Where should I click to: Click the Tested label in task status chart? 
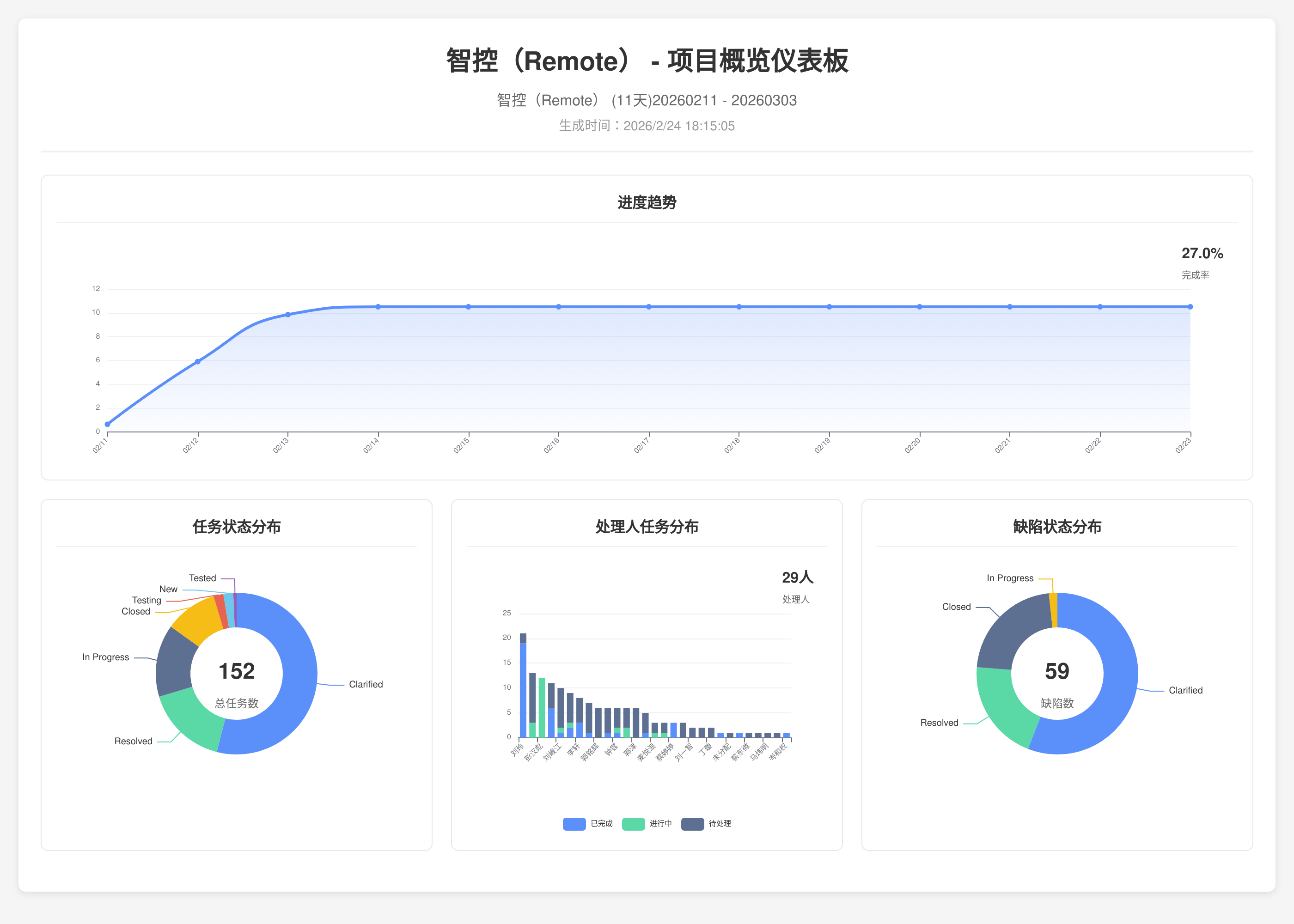(202, 578)
